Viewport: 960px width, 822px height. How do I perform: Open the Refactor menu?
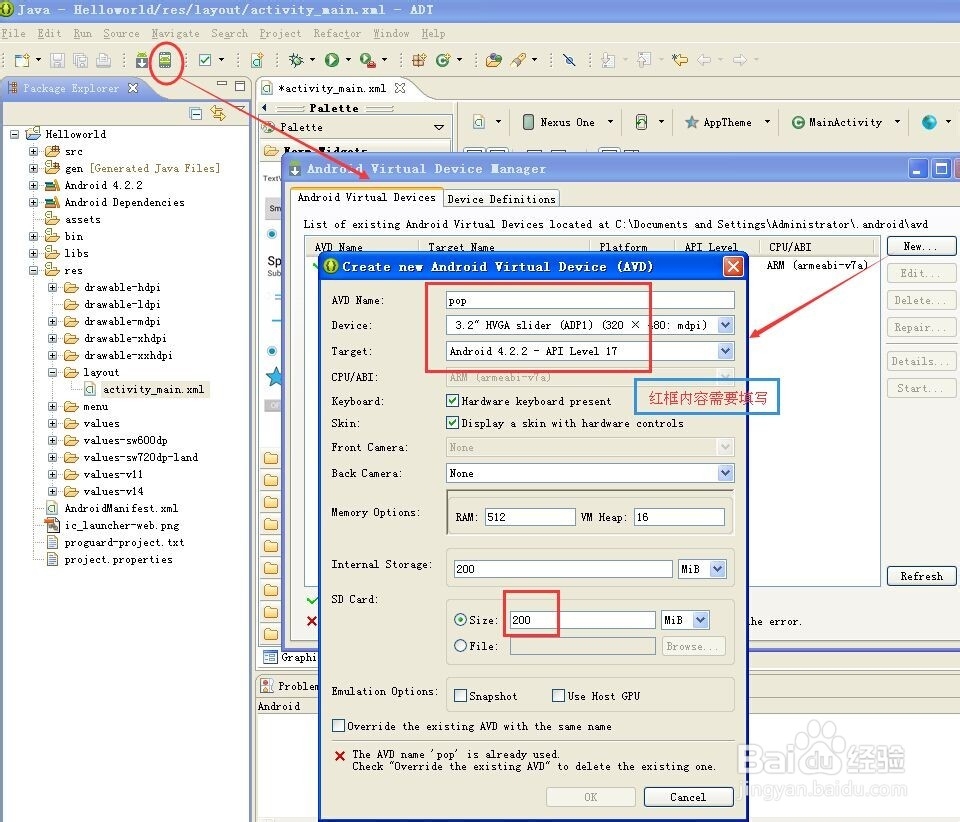click(x=337, y=33)
